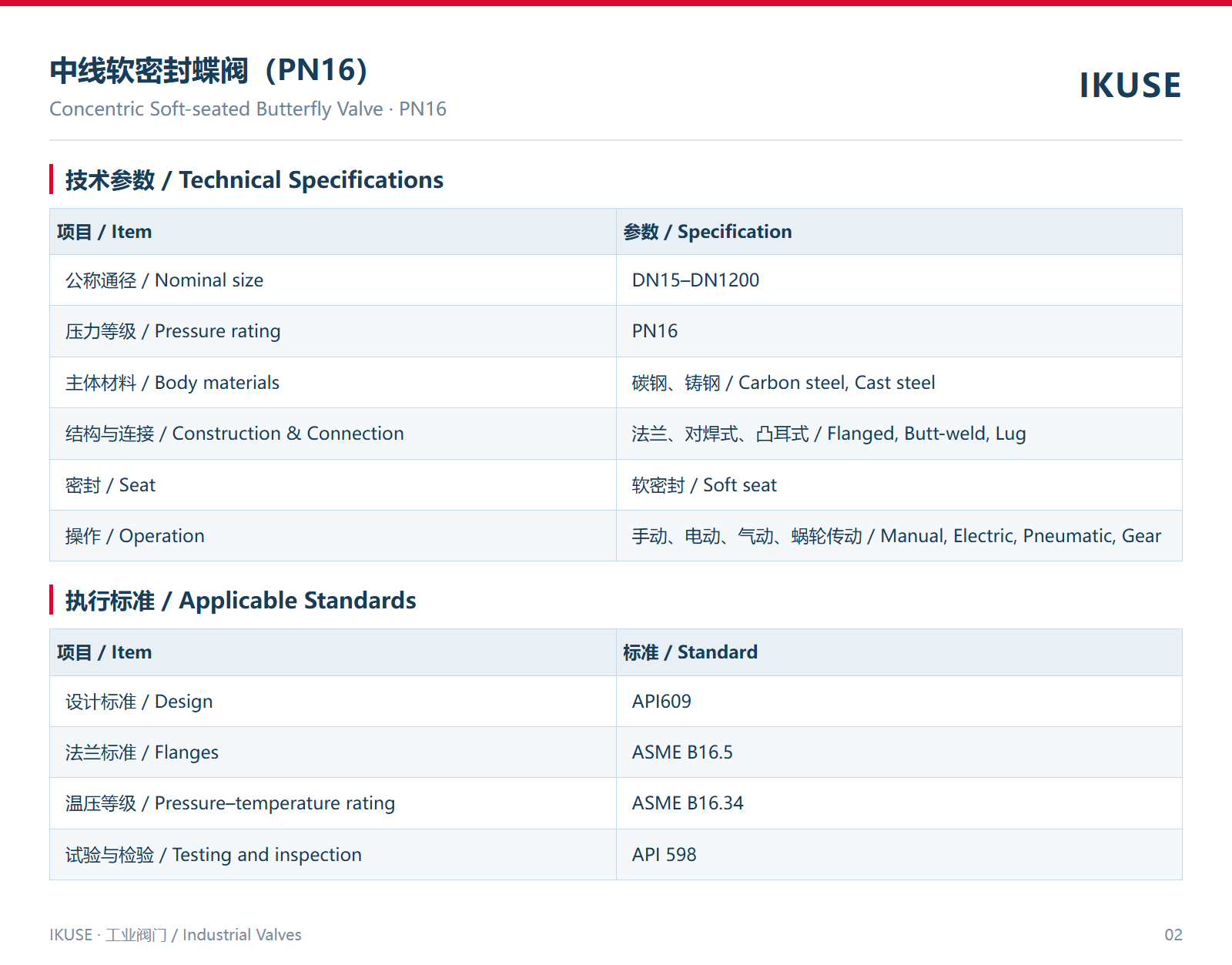Click the footer text IKUSE · 工业阀门 / Industrial Valves

tap(176, 935)
